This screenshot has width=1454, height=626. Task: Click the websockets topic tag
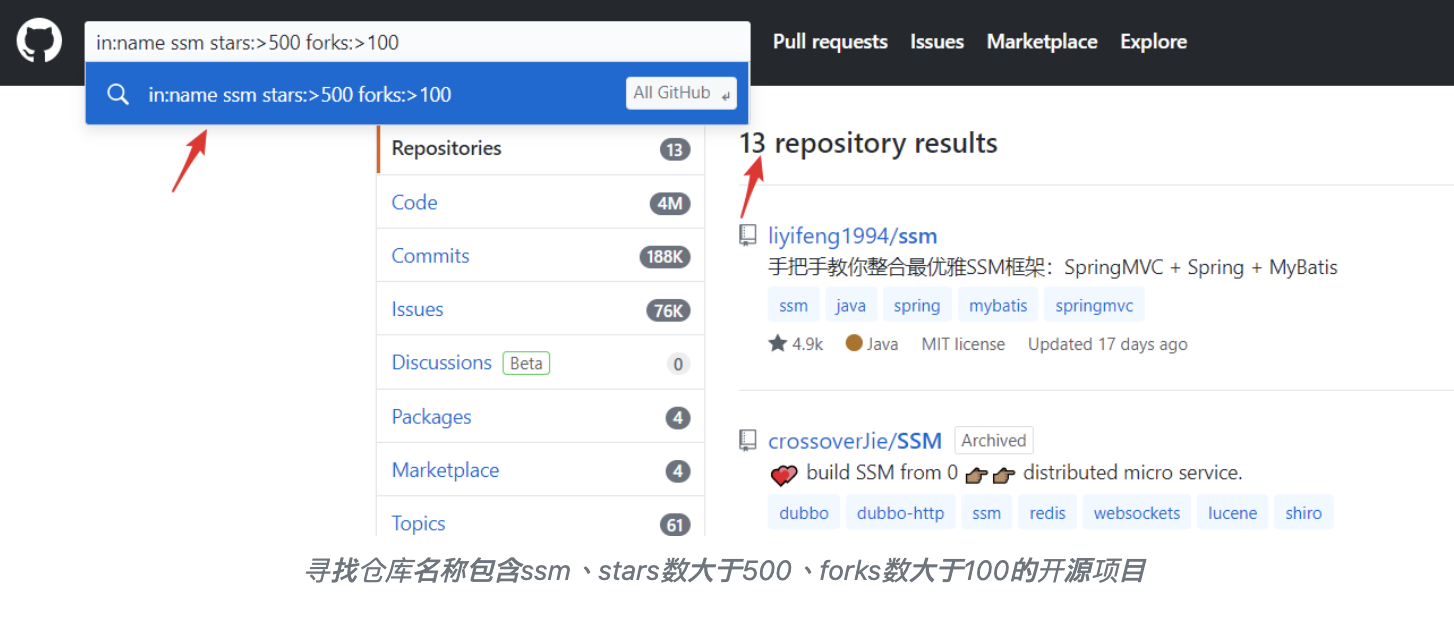[x=1136, y=512]
